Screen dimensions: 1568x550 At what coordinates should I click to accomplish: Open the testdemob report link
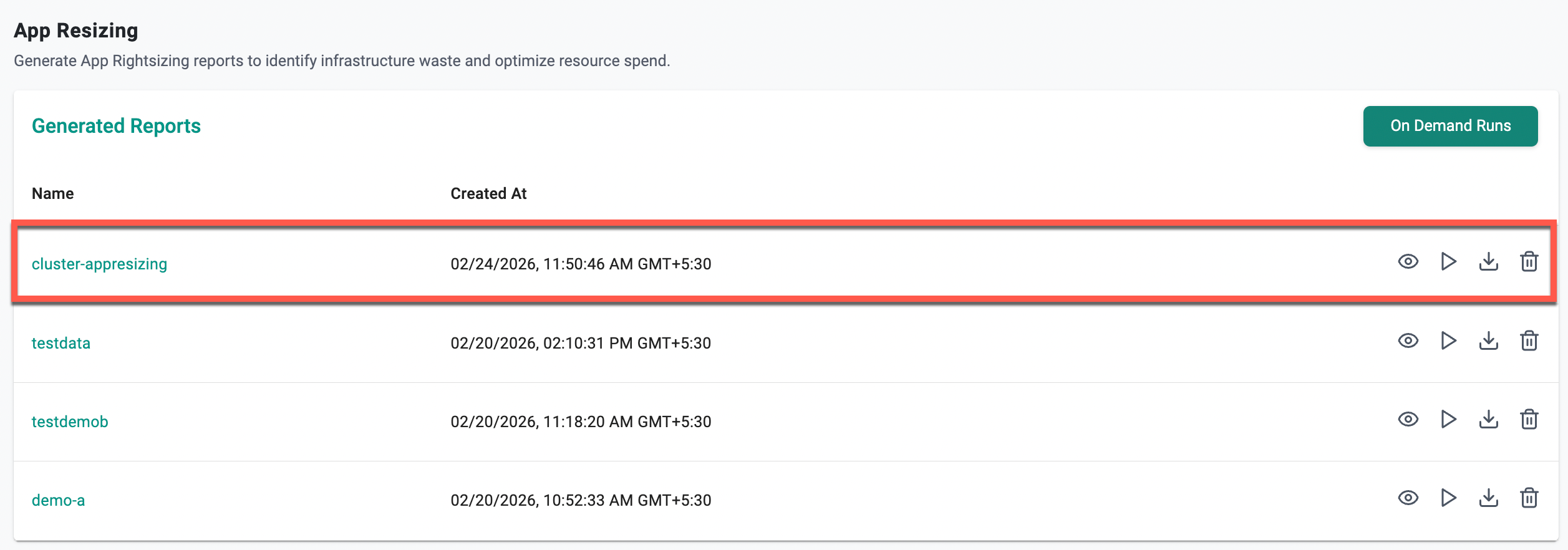pyautogui.click(x=70, y=422)
